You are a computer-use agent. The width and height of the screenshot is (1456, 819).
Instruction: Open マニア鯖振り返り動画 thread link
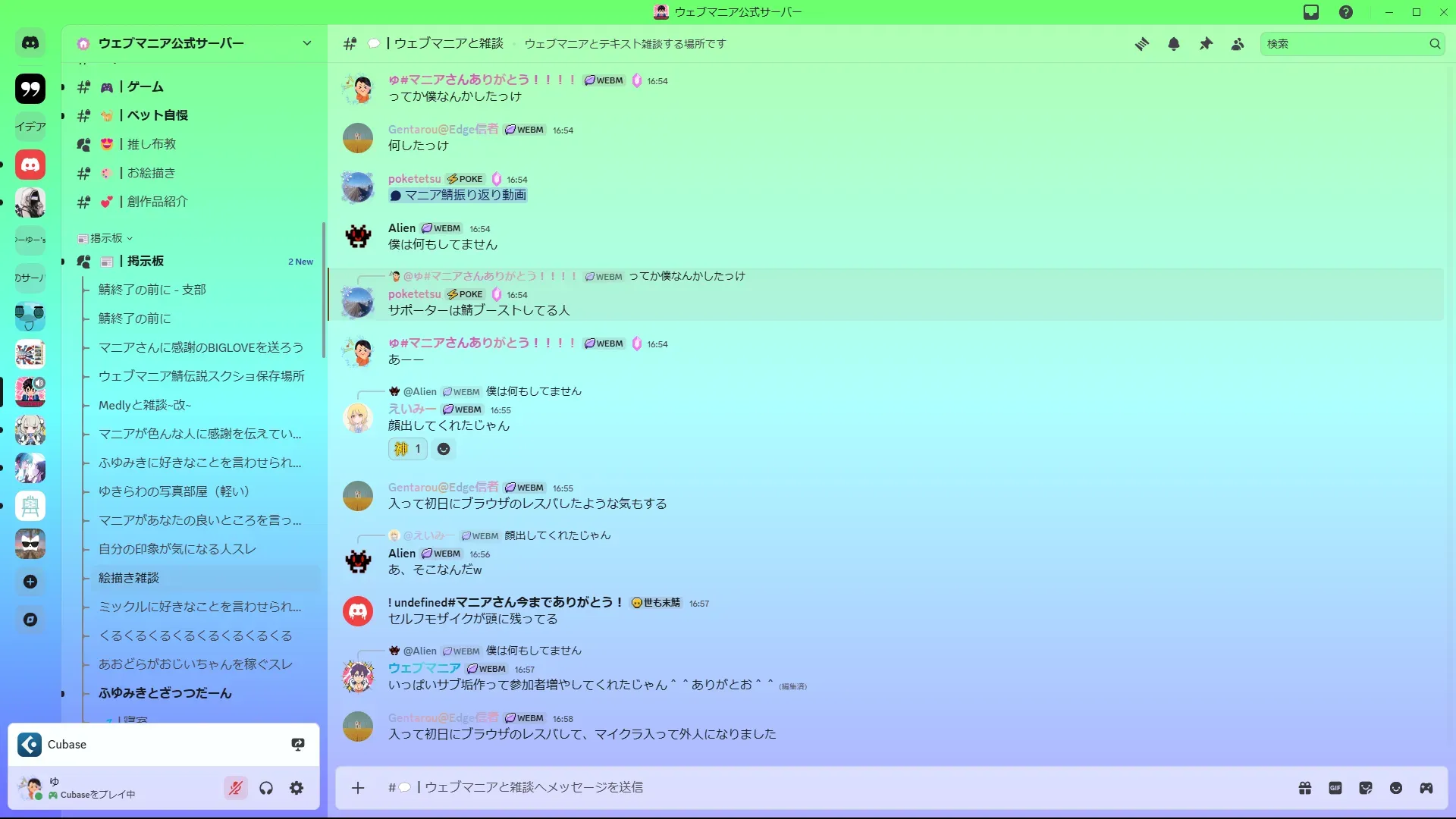tap(458, 196)
